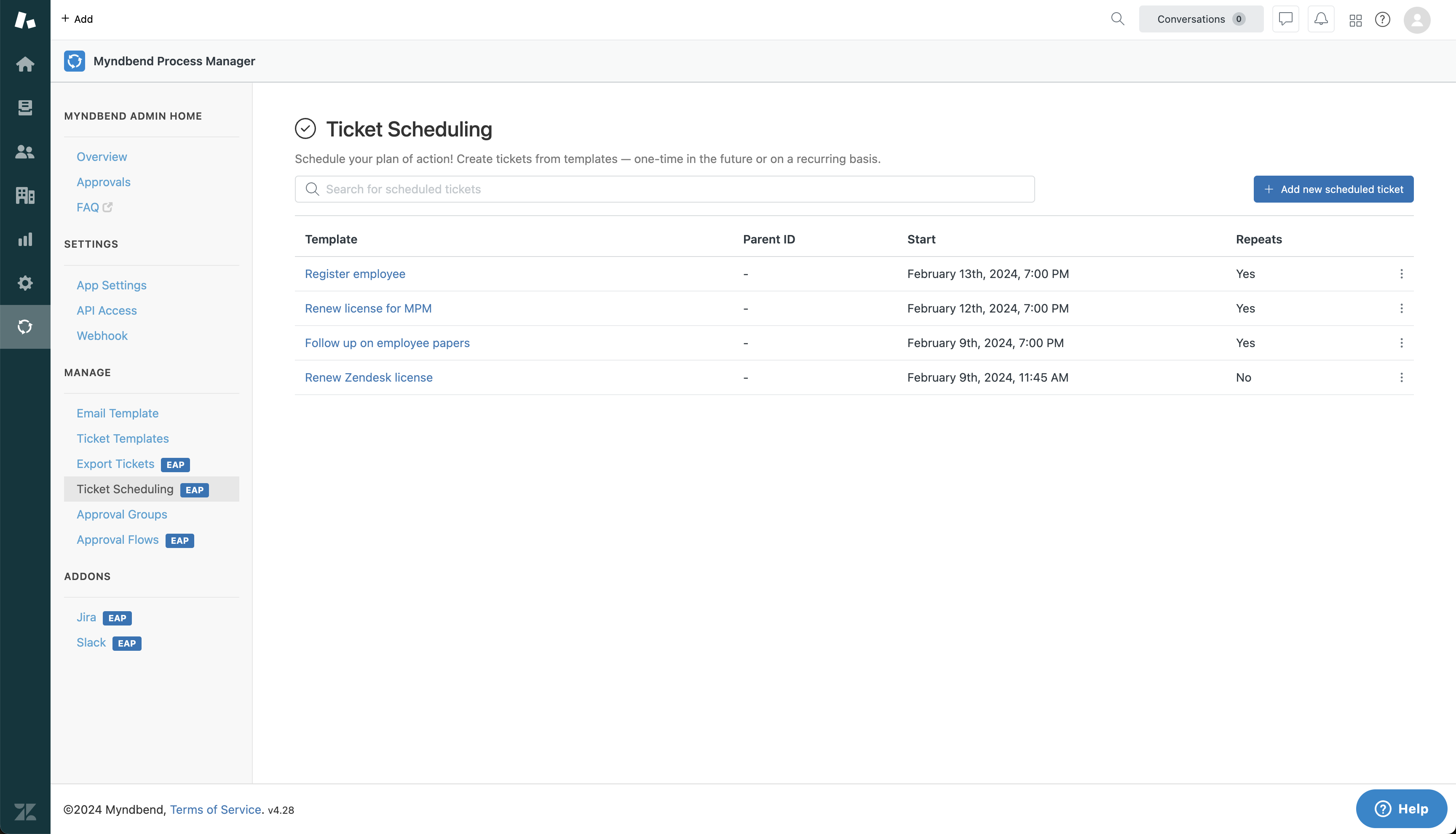The width and height of the screenshot is (1456, 834).
Task: Open the Organizations building icon
Action: coord(24,195)
